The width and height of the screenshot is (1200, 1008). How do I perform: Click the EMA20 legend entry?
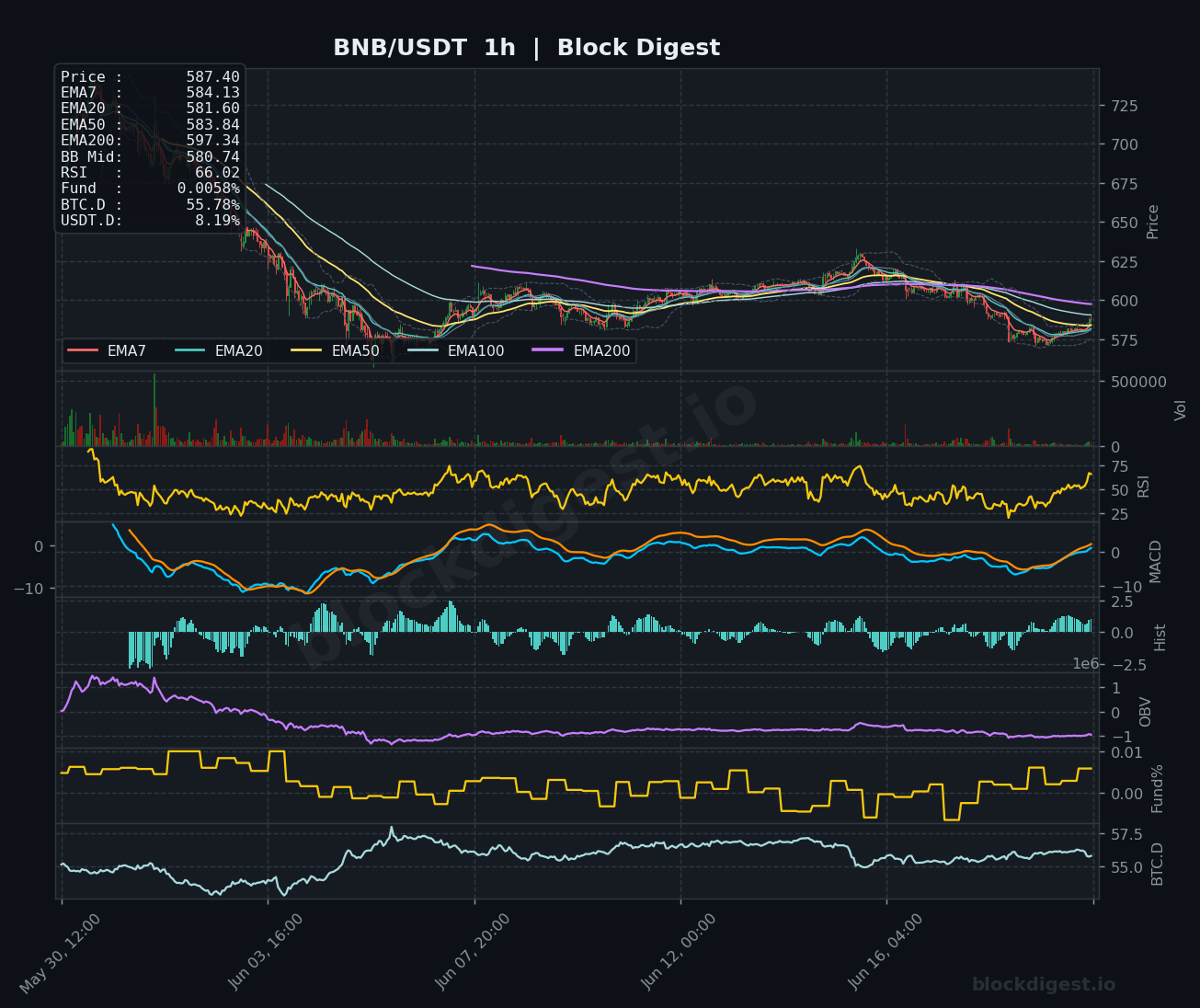click(x=219, y=350)
